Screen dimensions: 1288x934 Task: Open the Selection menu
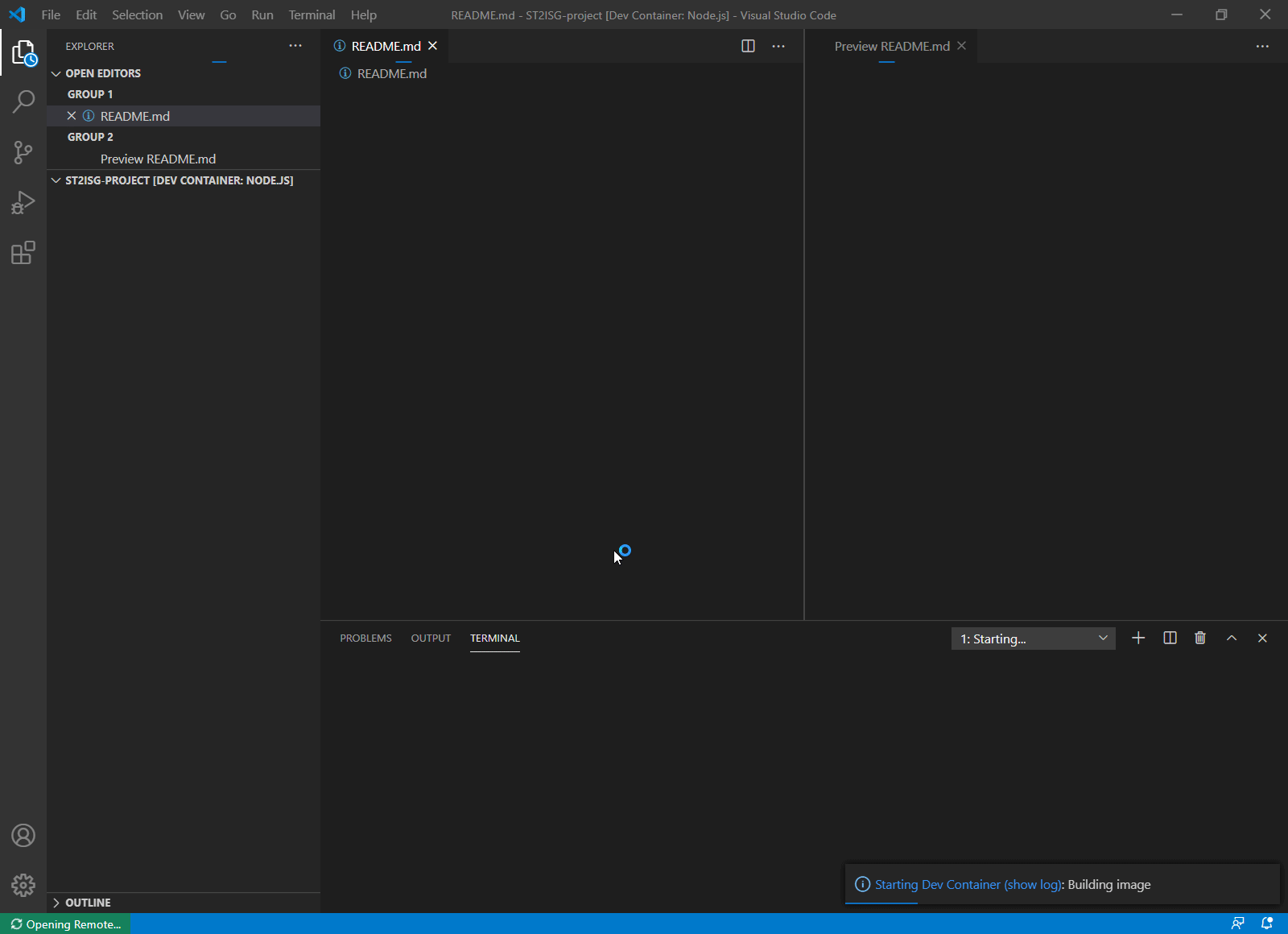click(137, 14)
